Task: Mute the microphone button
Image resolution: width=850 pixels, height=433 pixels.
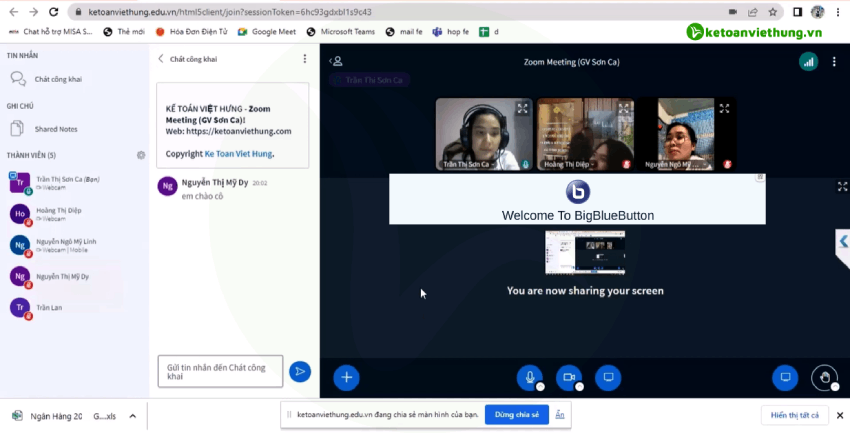Action: tap(529, 377)
